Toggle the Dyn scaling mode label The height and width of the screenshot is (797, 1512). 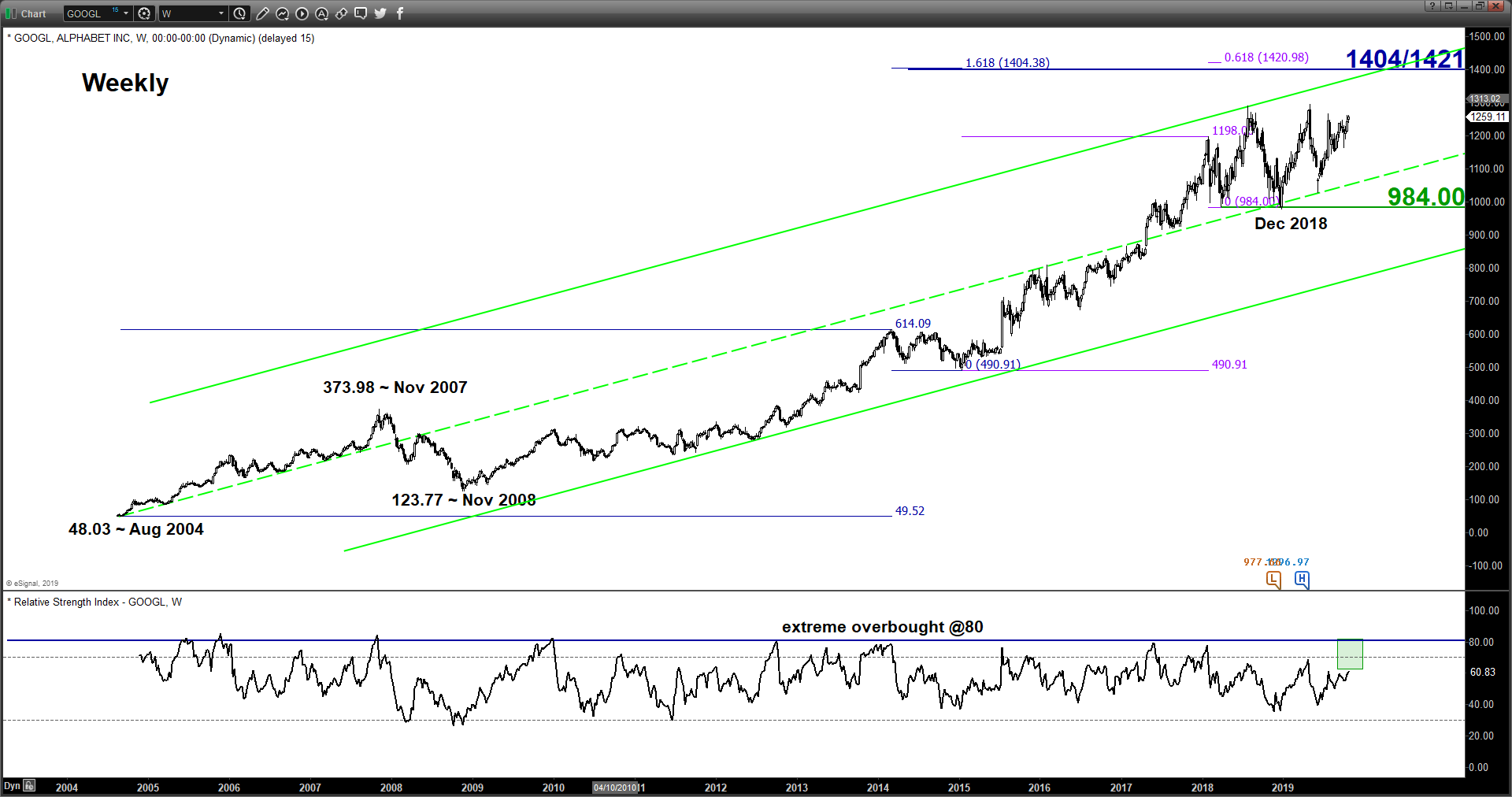click(x=12, y=786)
